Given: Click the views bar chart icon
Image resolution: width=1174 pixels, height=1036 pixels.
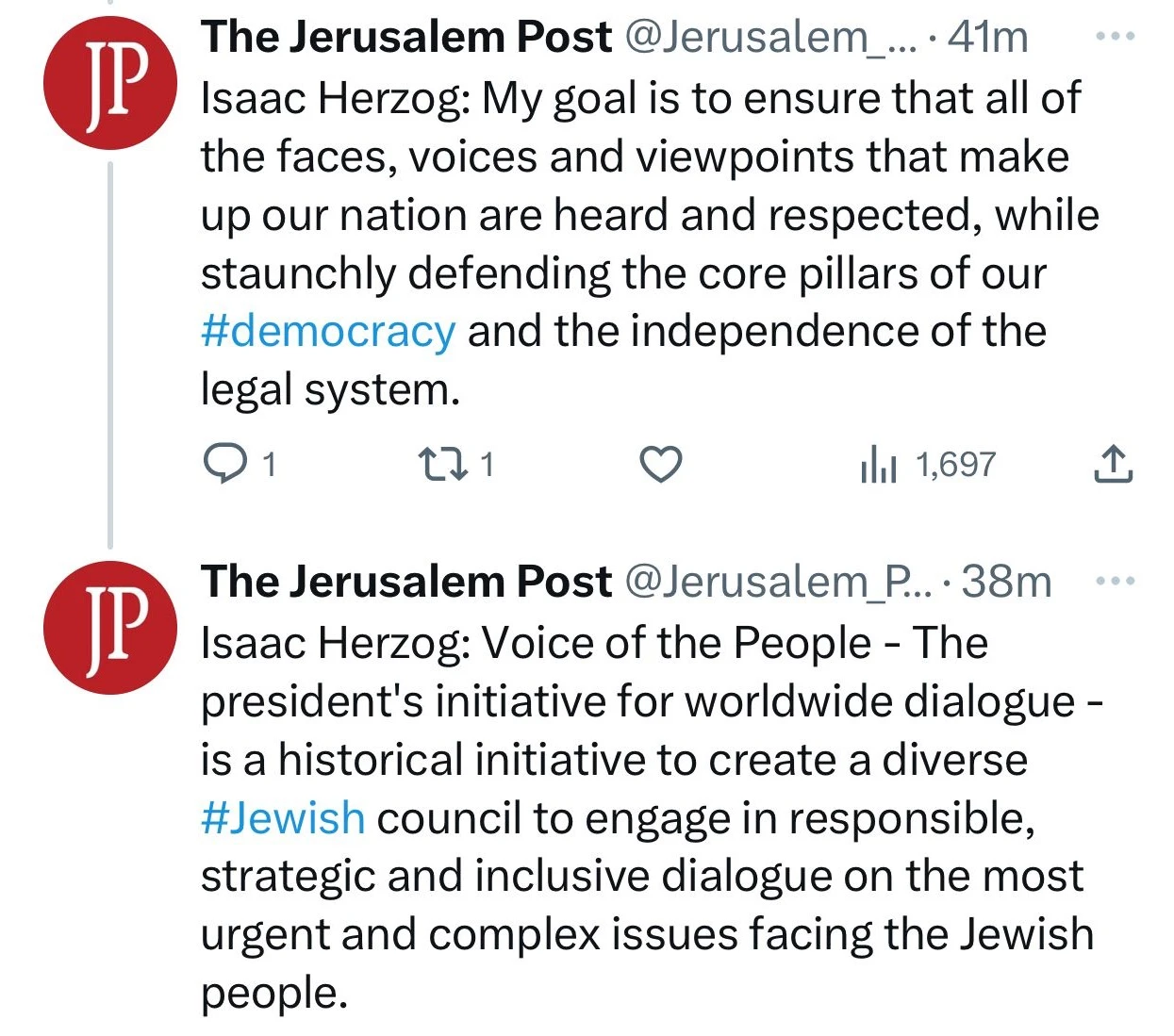Looking at the screenshot, I should tap(878, 465).
